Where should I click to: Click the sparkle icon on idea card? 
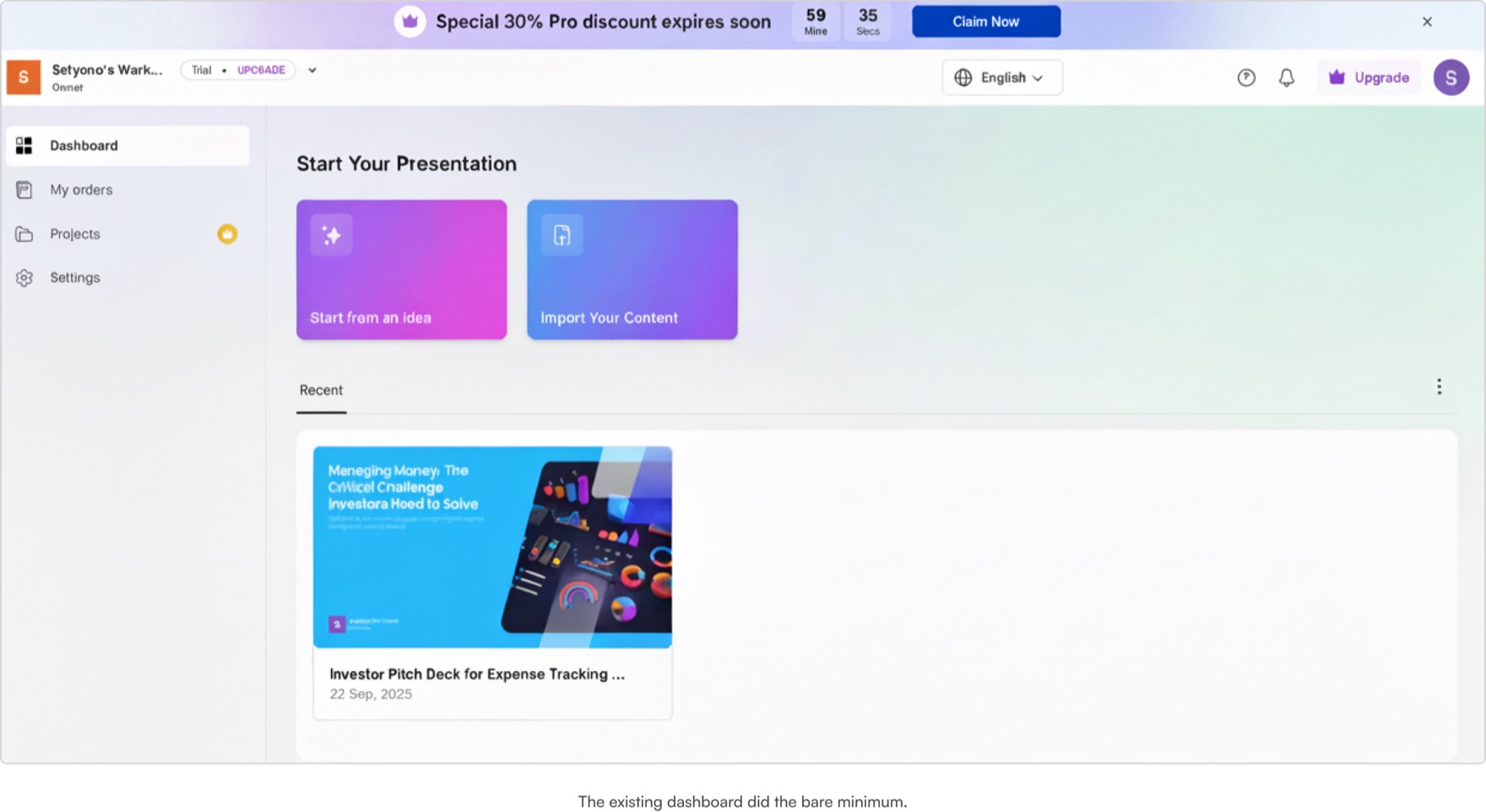331,235
